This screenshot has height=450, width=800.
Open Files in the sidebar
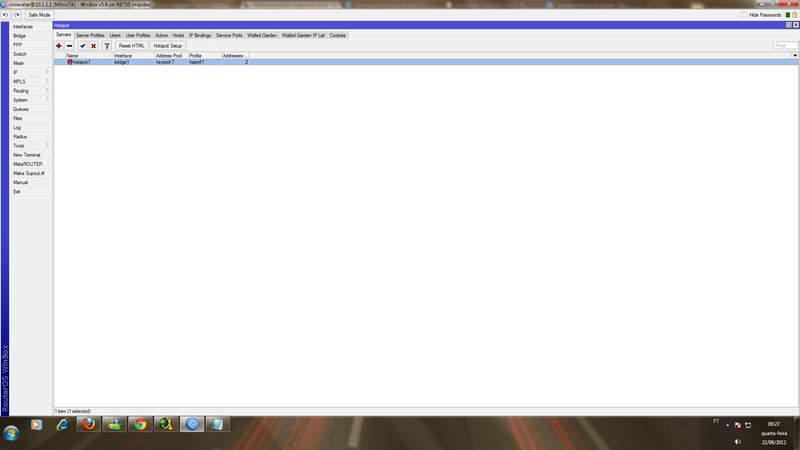31,118
